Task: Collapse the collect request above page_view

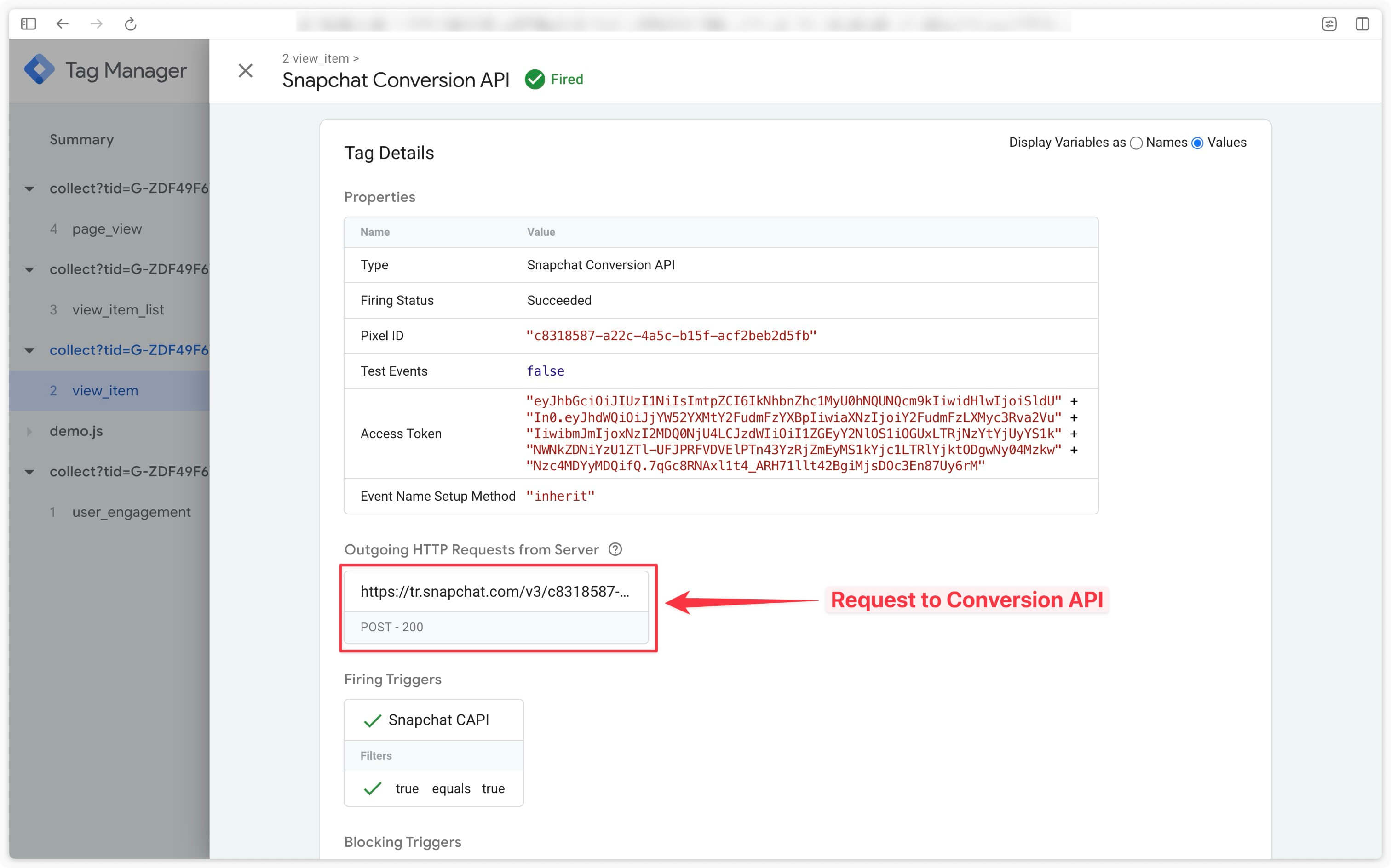Action: coord(29,189)
